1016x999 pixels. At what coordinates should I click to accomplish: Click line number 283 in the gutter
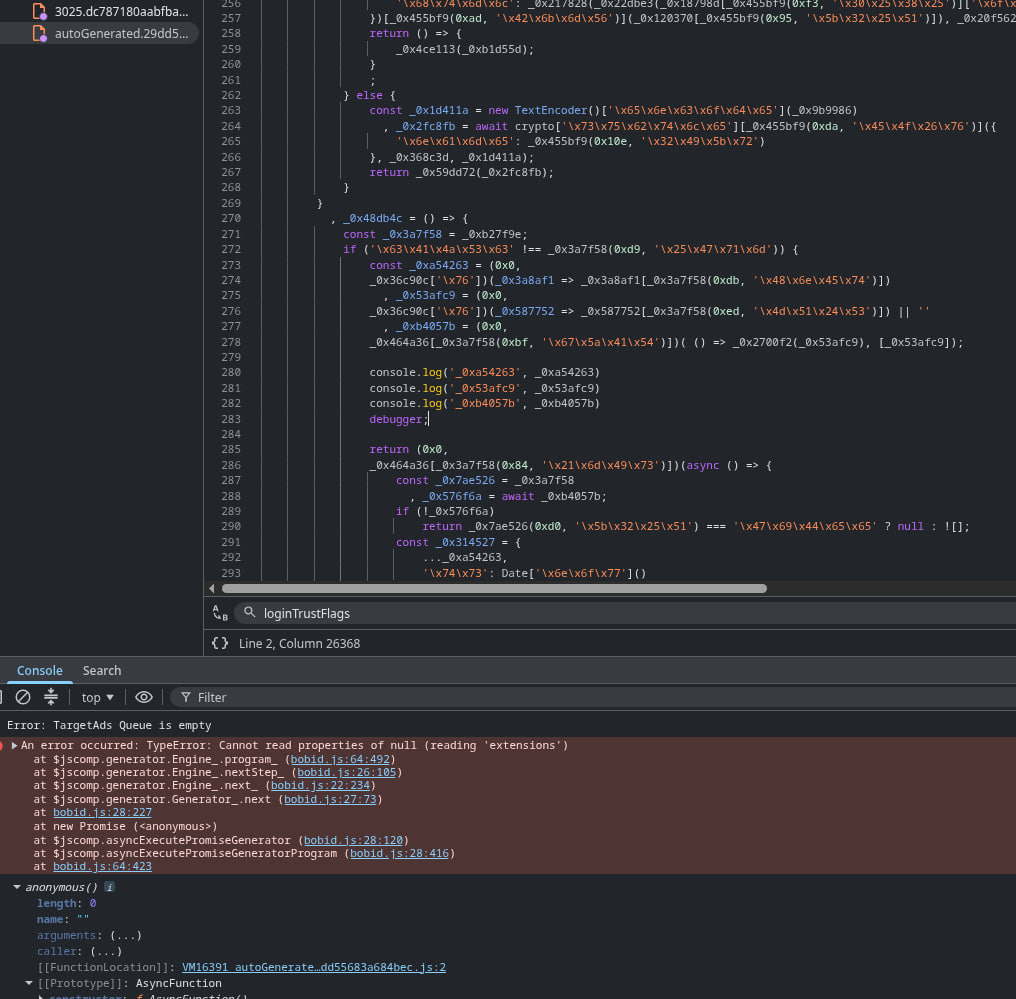[x=231, y=419]
